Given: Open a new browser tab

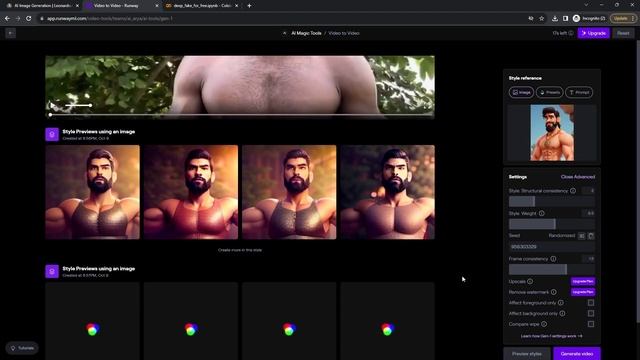Looking at the screenshot, I should click(249, 6).
